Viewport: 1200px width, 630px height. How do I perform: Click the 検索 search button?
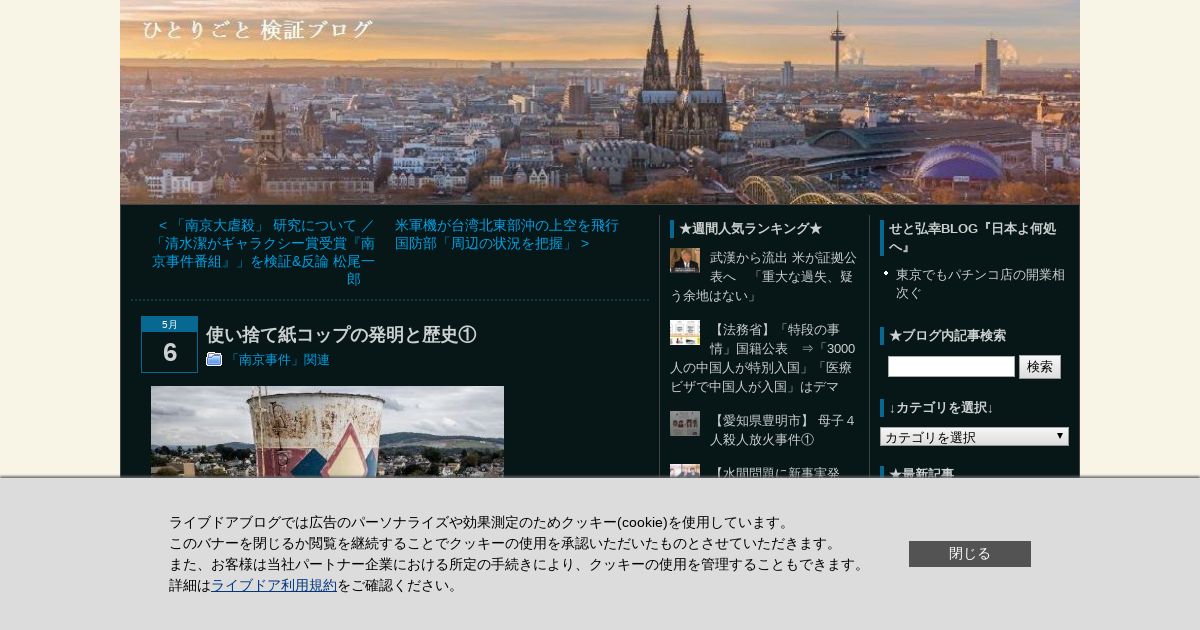pyautogui.click(x=1040, y=367)
